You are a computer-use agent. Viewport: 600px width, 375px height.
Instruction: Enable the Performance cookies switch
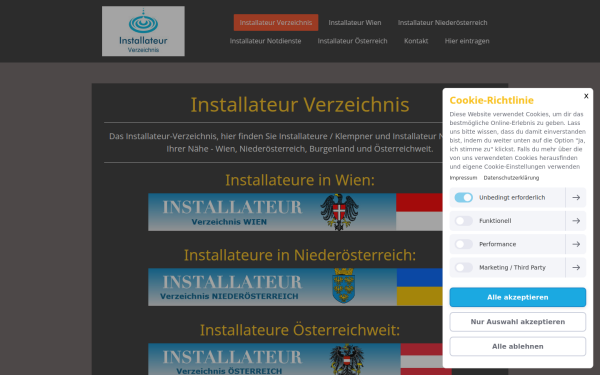click(463, 244)
